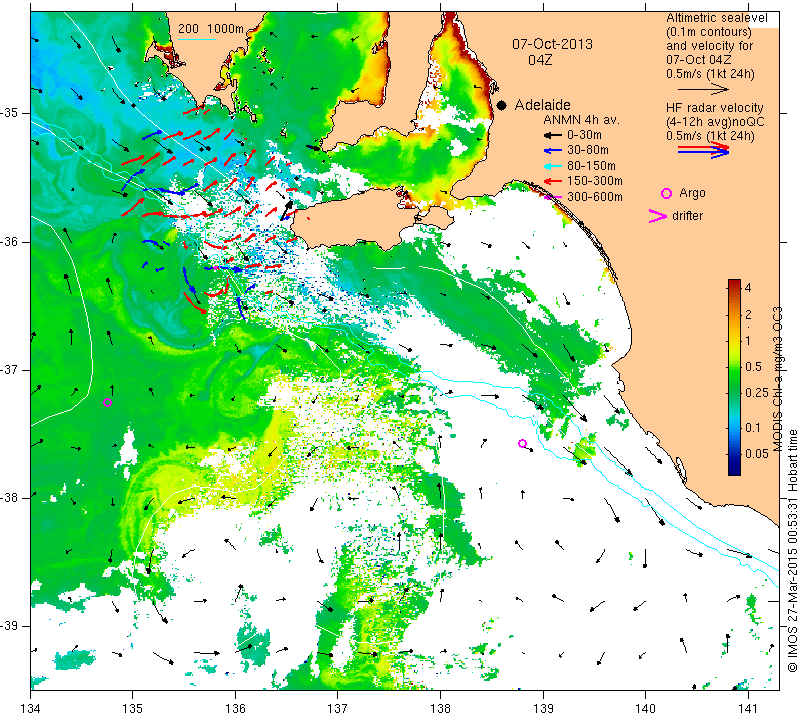Click the dark blue bottom of color bar
Image resolution: width=800 pixels, height=720 pixels.
tap(734, 469)
